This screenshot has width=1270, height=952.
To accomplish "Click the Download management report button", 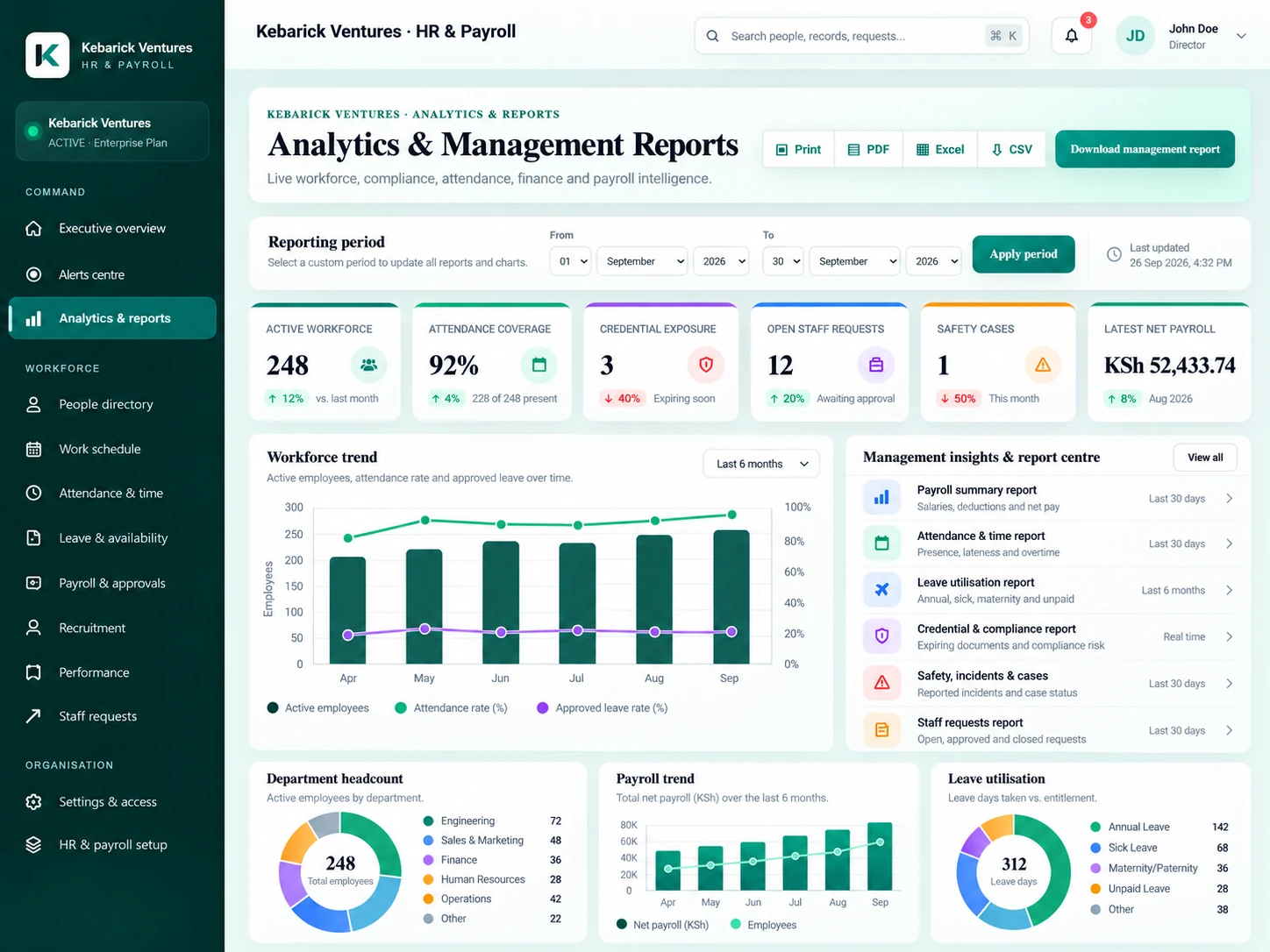I will (1145, 149).
